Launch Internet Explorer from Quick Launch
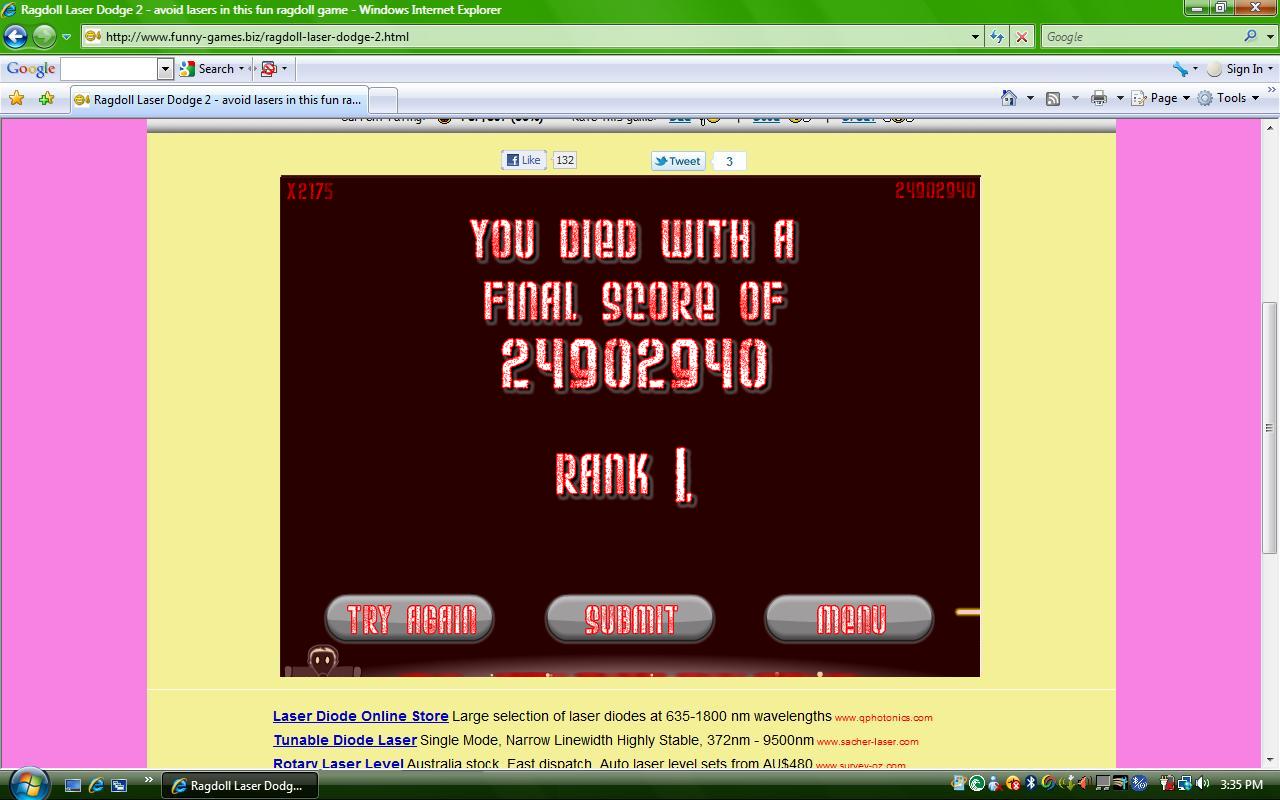This screenshot has width=1280, height=800. (x=96, y=785)
